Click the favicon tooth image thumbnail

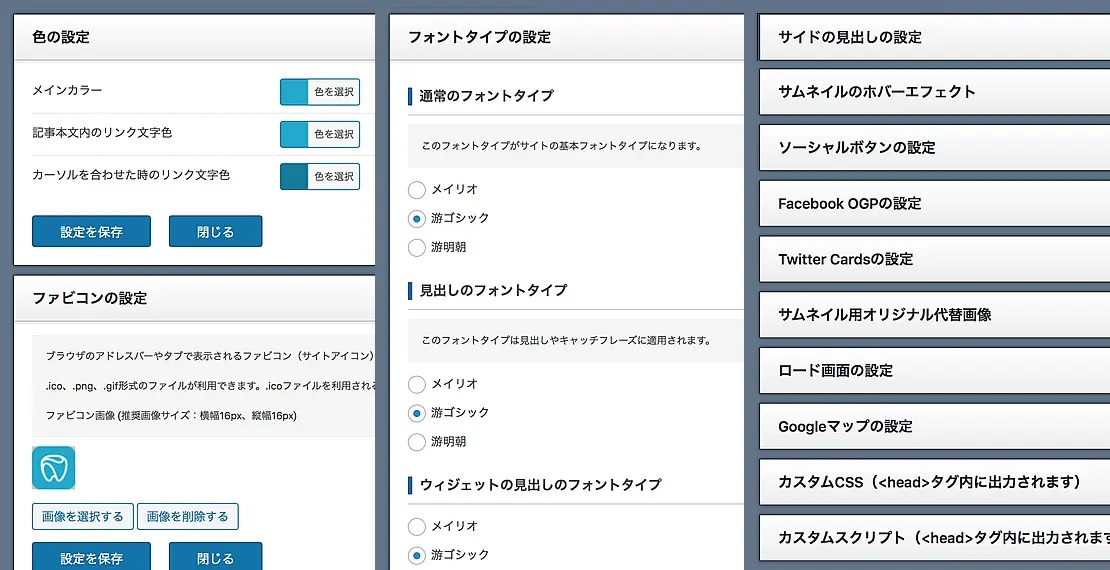53,467
